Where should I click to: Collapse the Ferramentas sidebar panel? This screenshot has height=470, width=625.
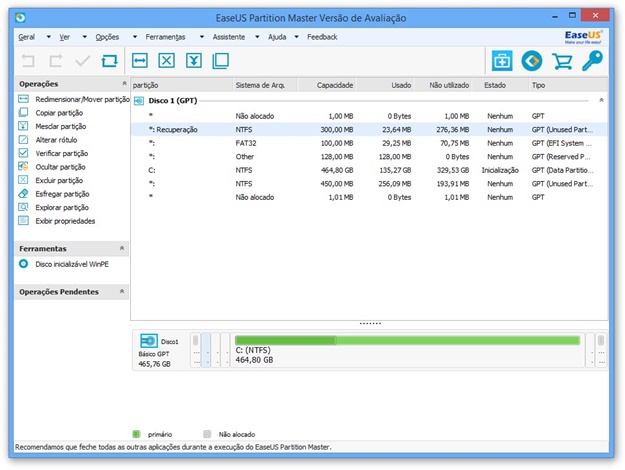point(122,248)
